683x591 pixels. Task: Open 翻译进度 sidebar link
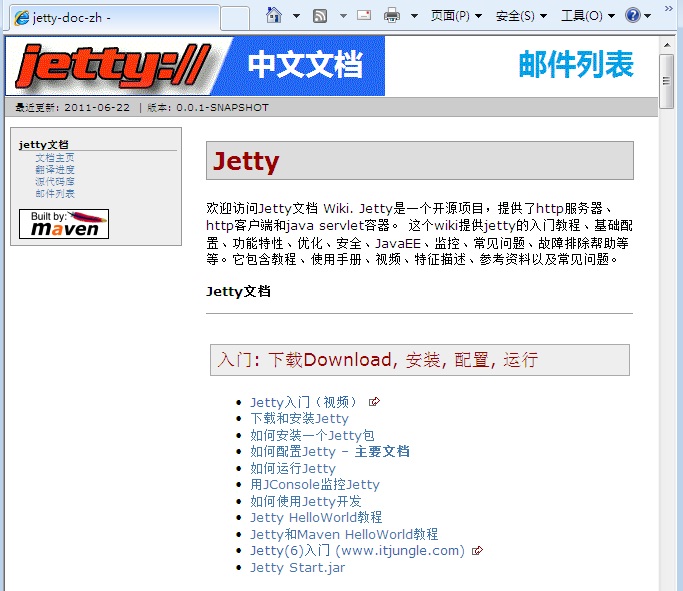(x=55, y=169)
